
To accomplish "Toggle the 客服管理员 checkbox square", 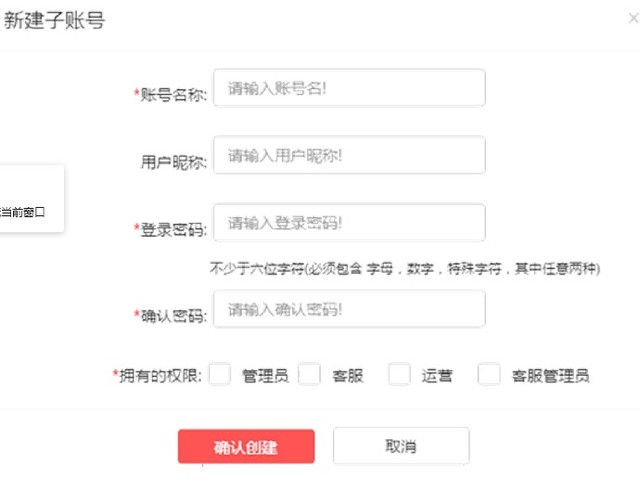I will [x=489, y=375].
